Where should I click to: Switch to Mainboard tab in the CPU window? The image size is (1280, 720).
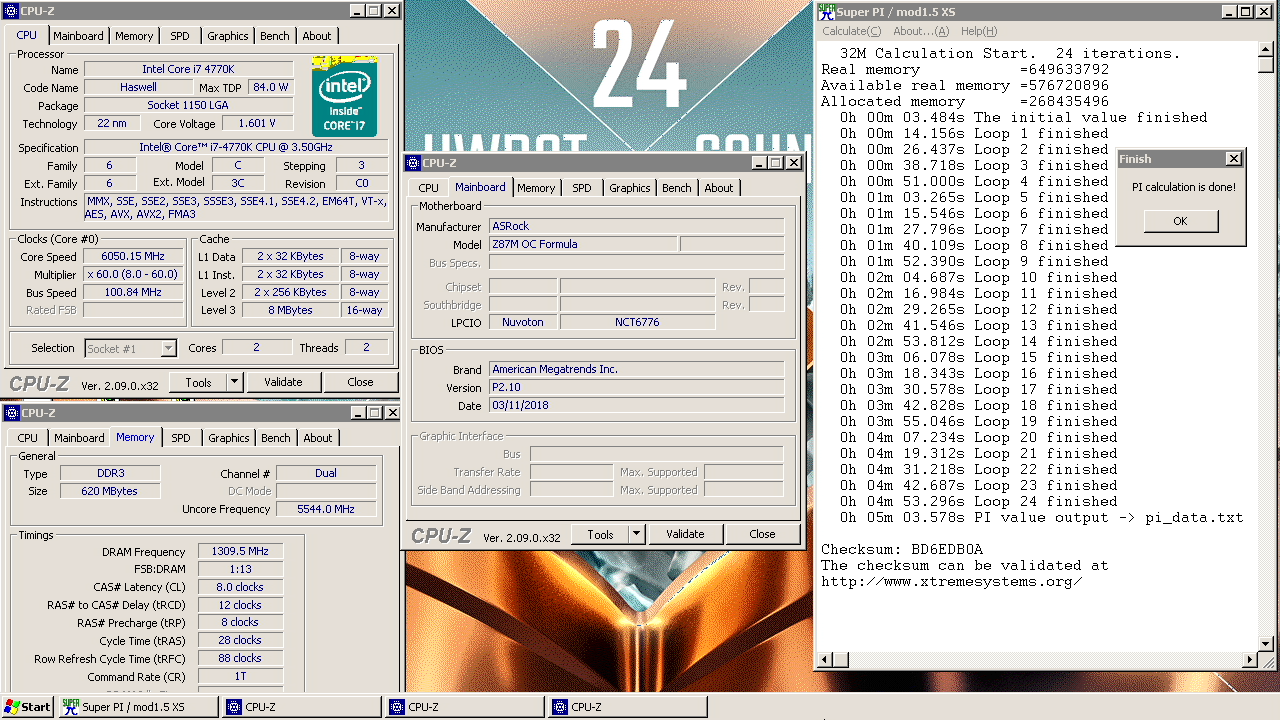pyautogui.click(x=78, y=36)
